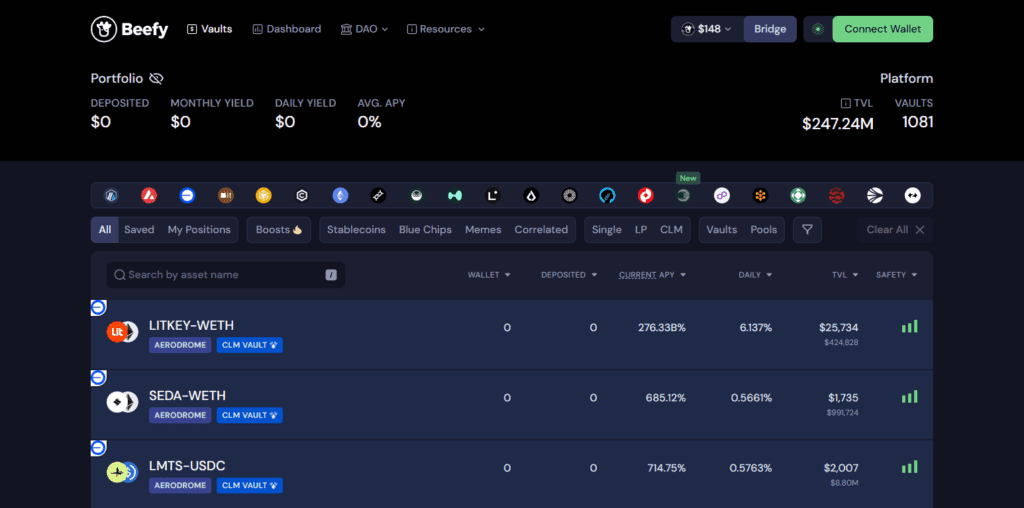Open the Bridge button
The width and height of the screenshot is (1024, 508).
click(770, 29)
